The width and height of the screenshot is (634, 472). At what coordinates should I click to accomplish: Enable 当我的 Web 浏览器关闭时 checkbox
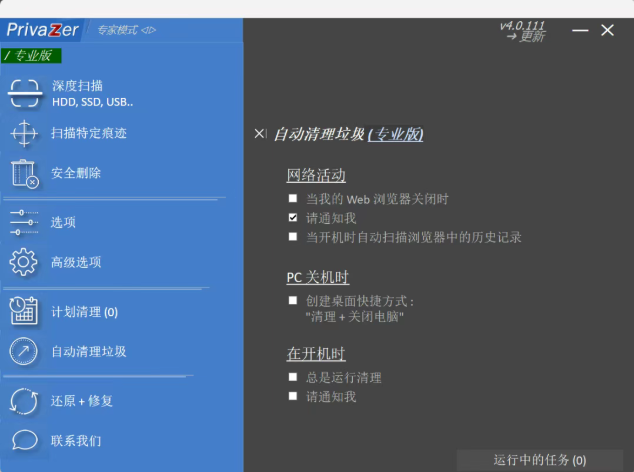coord(293,199)
